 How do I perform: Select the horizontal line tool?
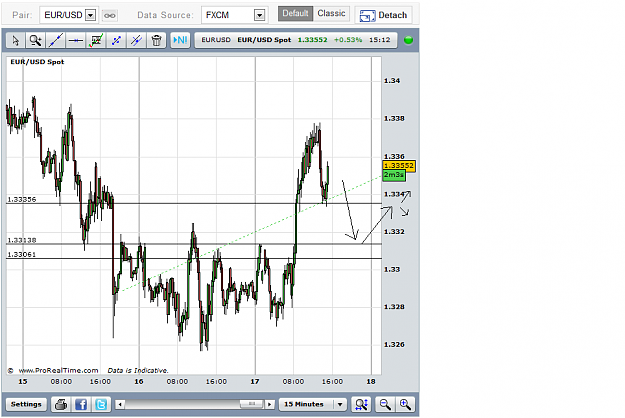coord(75,40)
